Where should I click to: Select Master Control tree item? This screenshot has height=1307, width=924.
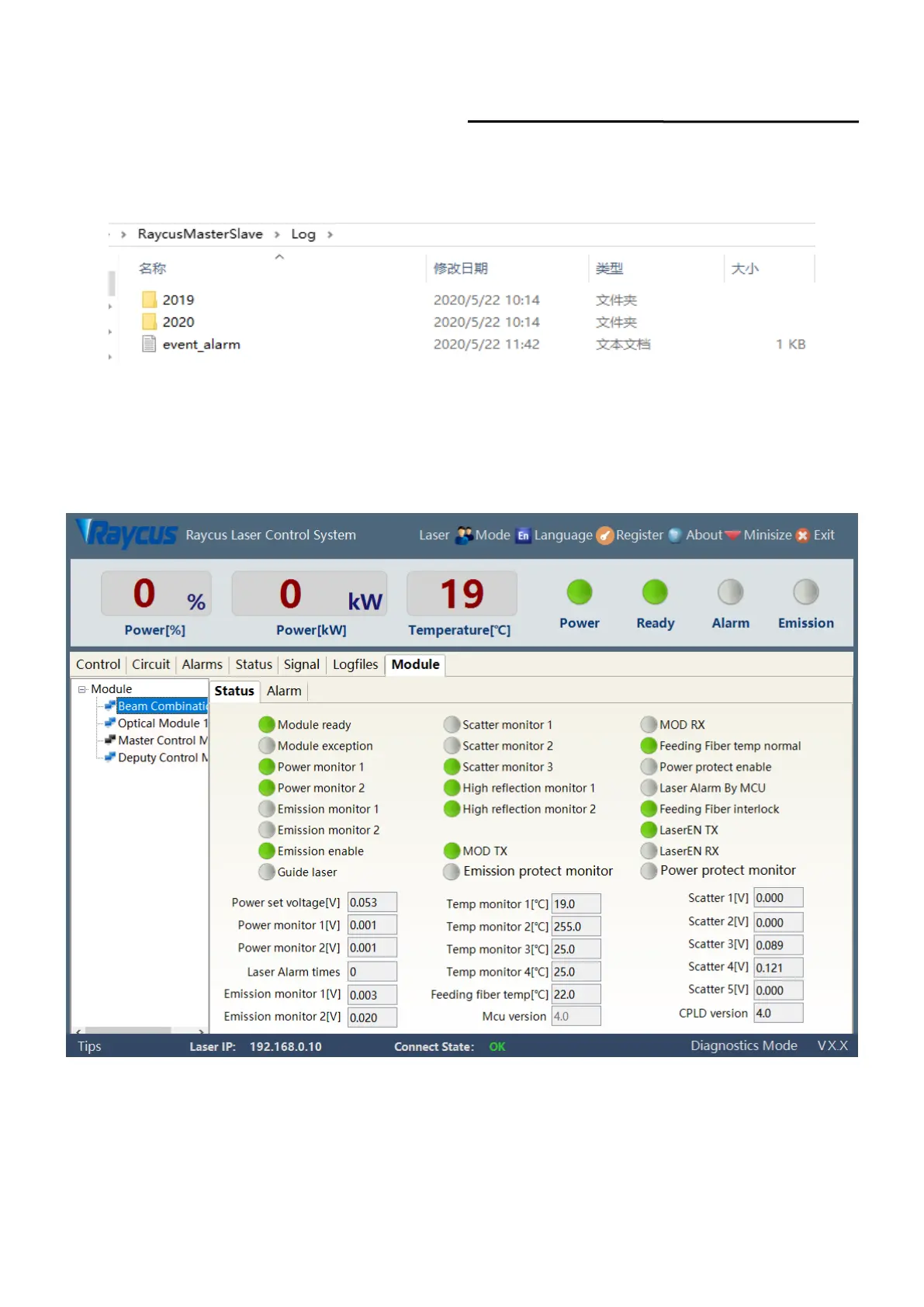163,740
